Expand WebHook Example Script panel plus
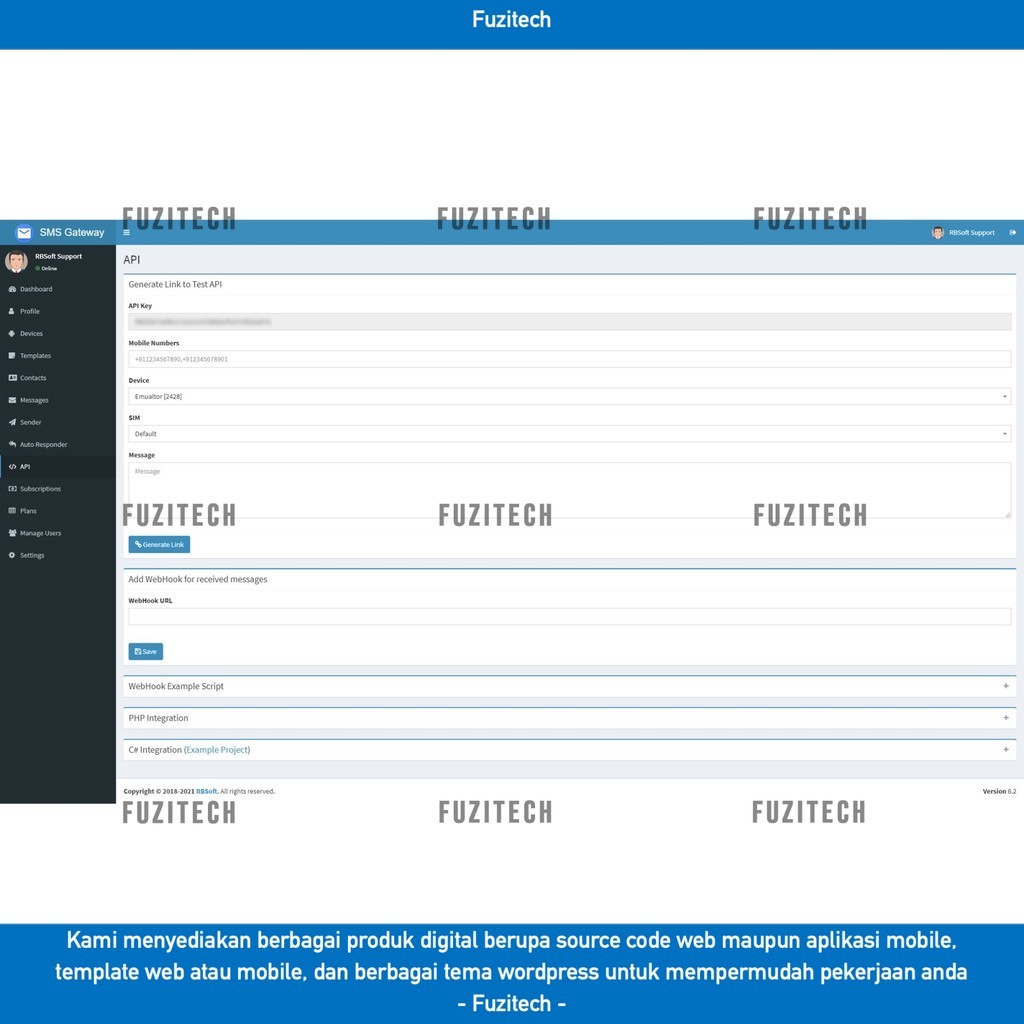1024x1024 pixels. tap(1006, 686)
